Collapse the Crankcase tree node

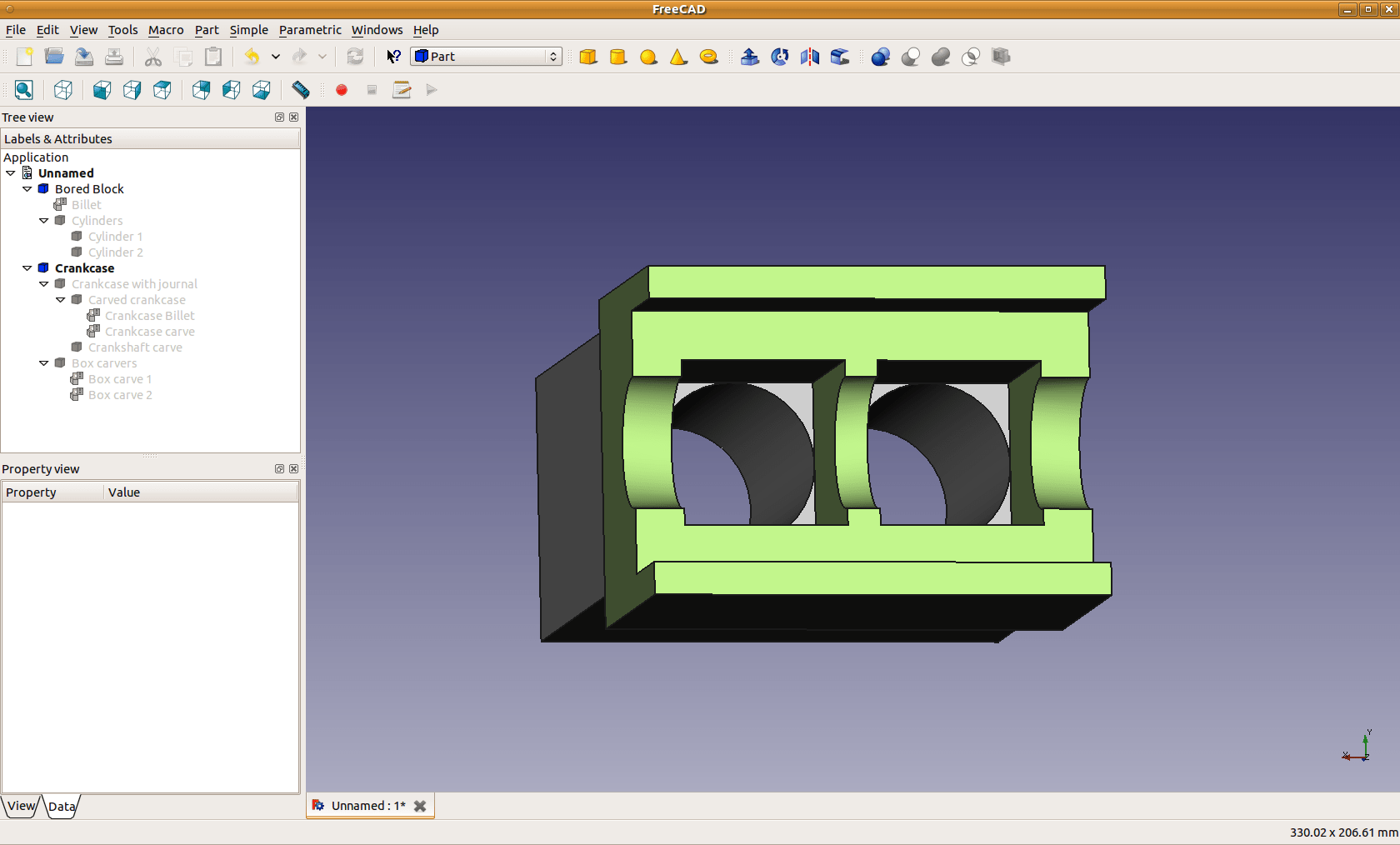27,268
